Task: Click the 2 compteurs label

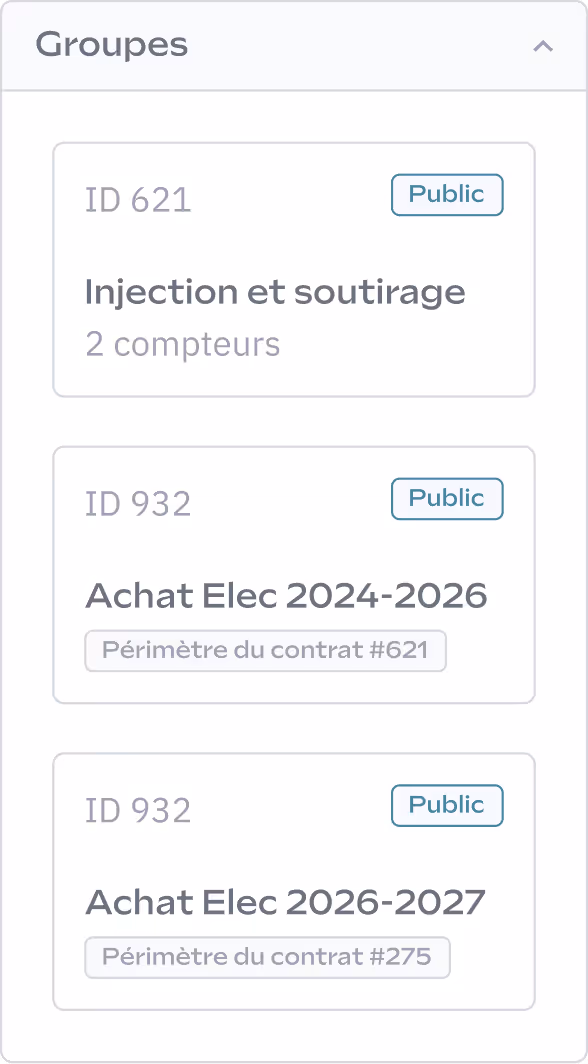Action: [183, 344]
